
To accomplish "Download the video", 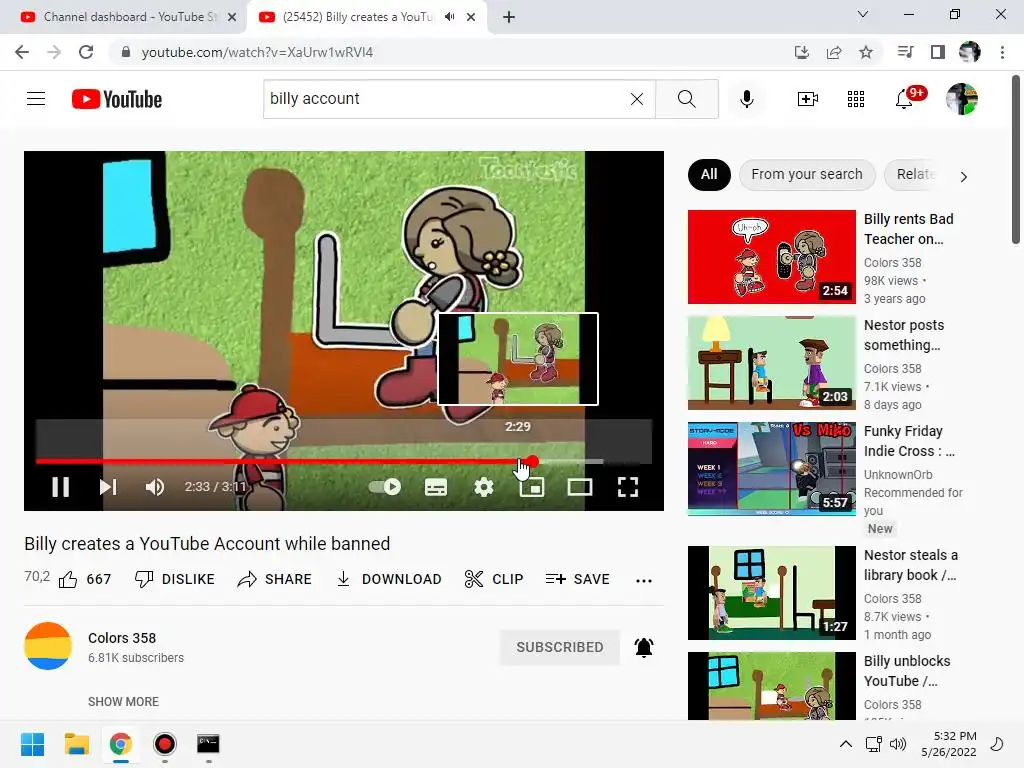I will tap(389, 579).
